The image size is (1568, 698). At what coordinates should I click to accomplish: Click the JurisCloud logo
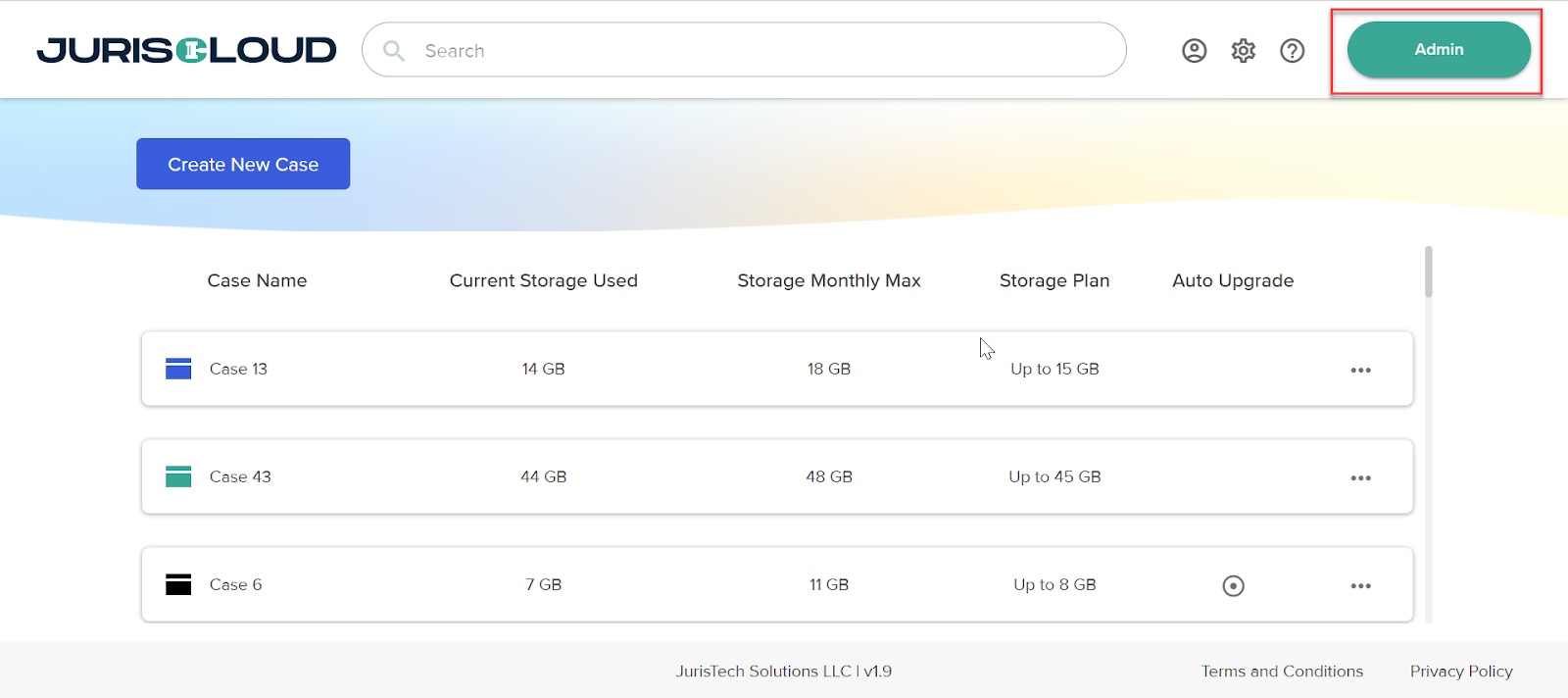186,50
